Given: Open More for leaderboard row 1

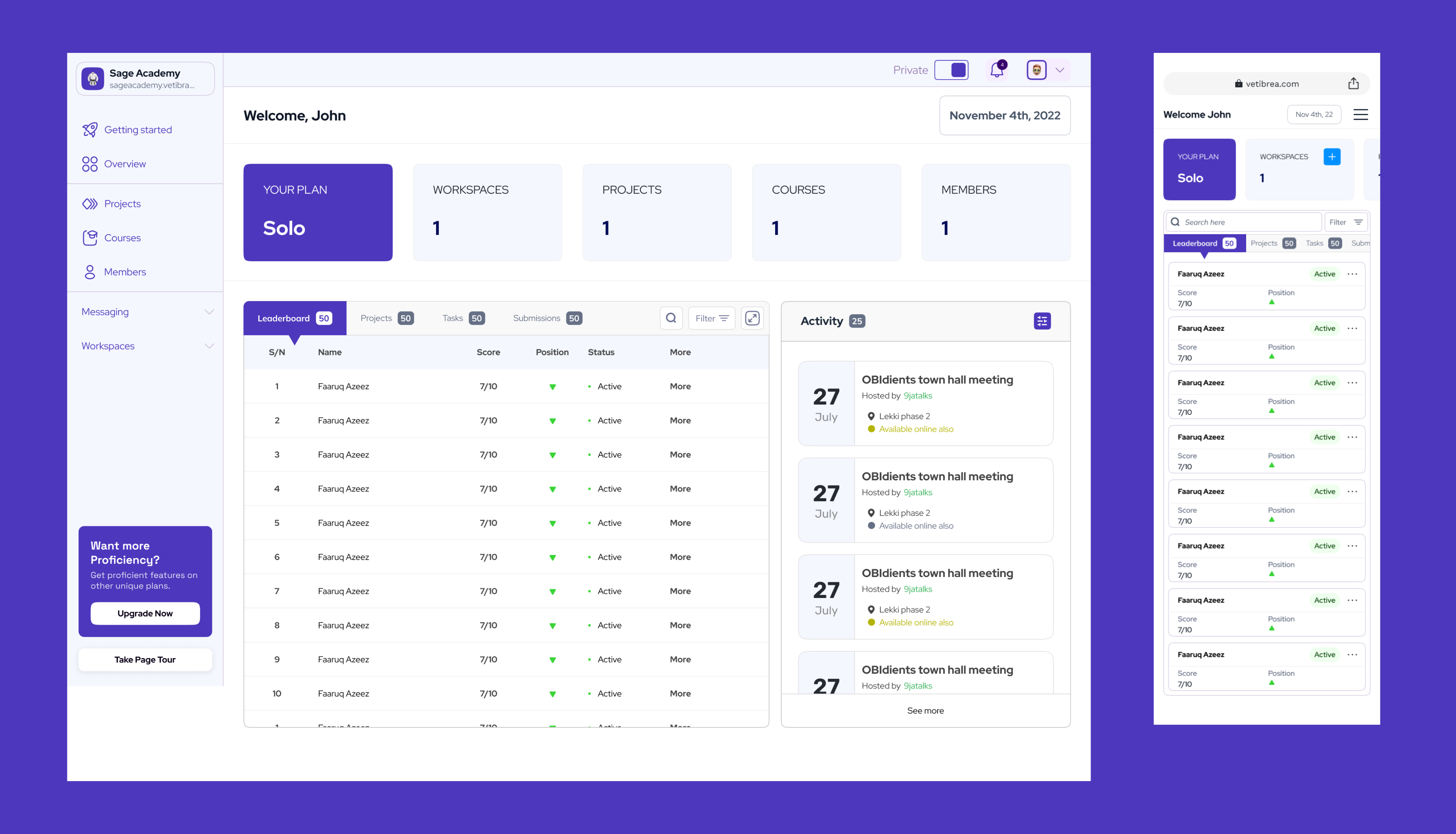Looking at the screenshot, I should pyautogui.click(x=680, y=387).
